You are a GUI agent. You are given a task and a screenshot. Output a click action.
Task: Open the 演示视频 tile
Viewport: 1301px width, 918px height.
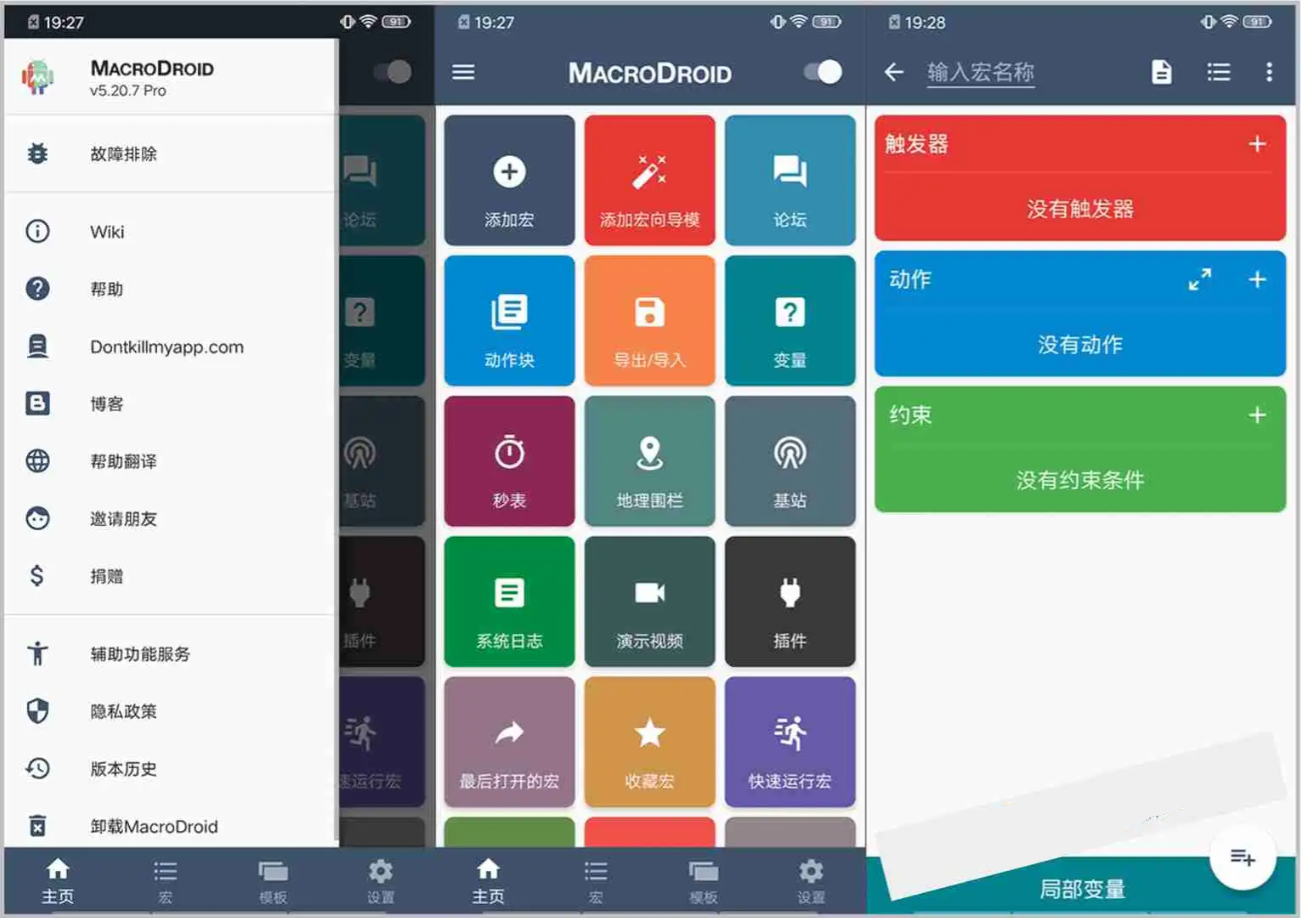point(650,602)
